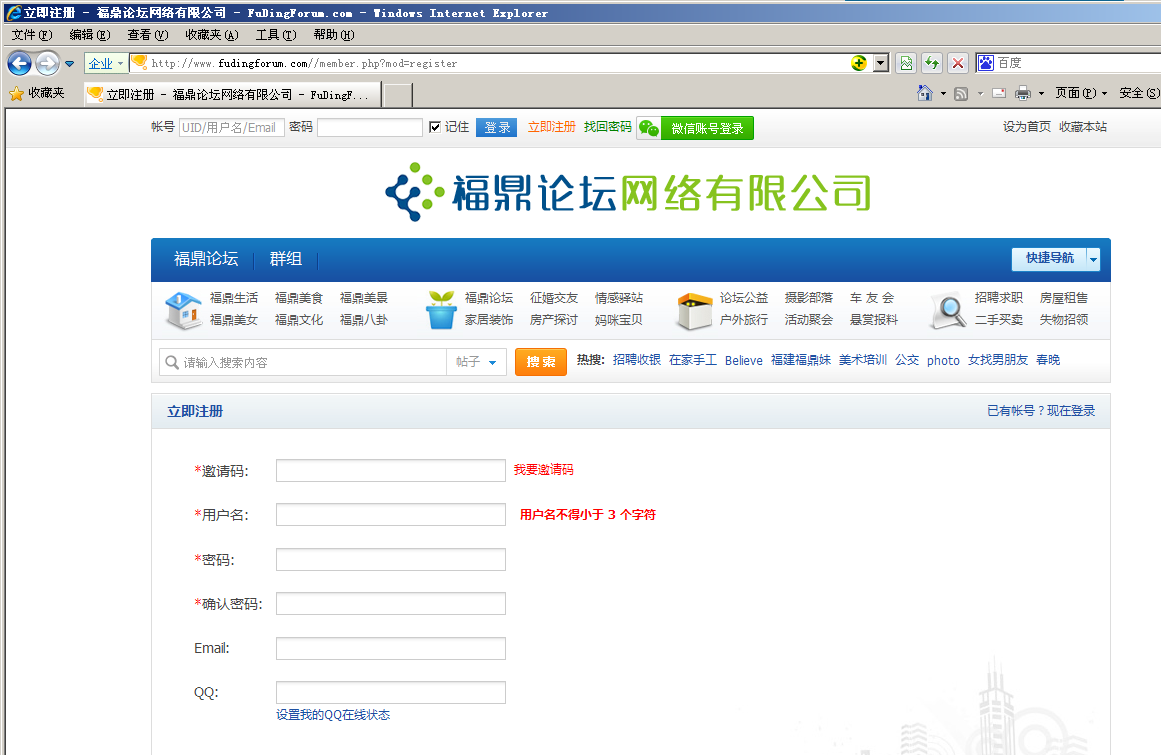
Task: Click the Refresh page icon
Action: [932, 63]
